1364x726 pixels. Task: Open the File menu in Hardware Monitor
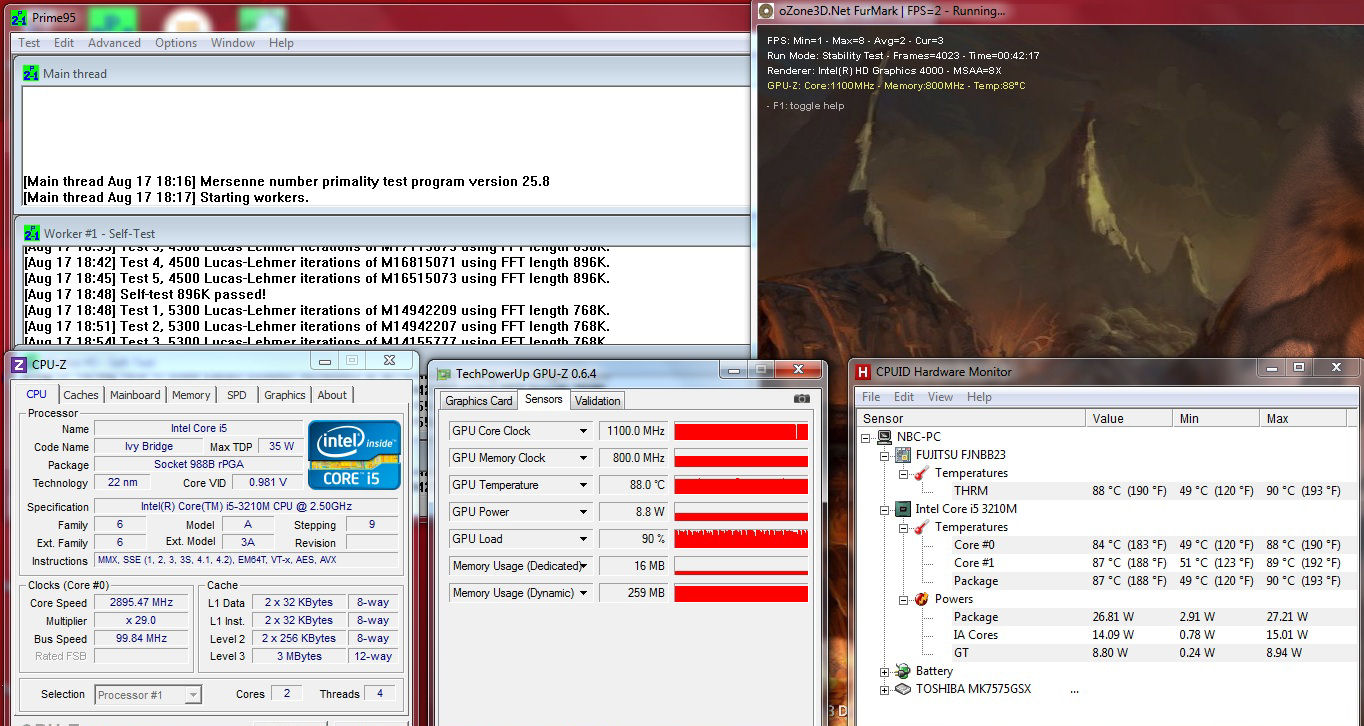click(871, 397)
